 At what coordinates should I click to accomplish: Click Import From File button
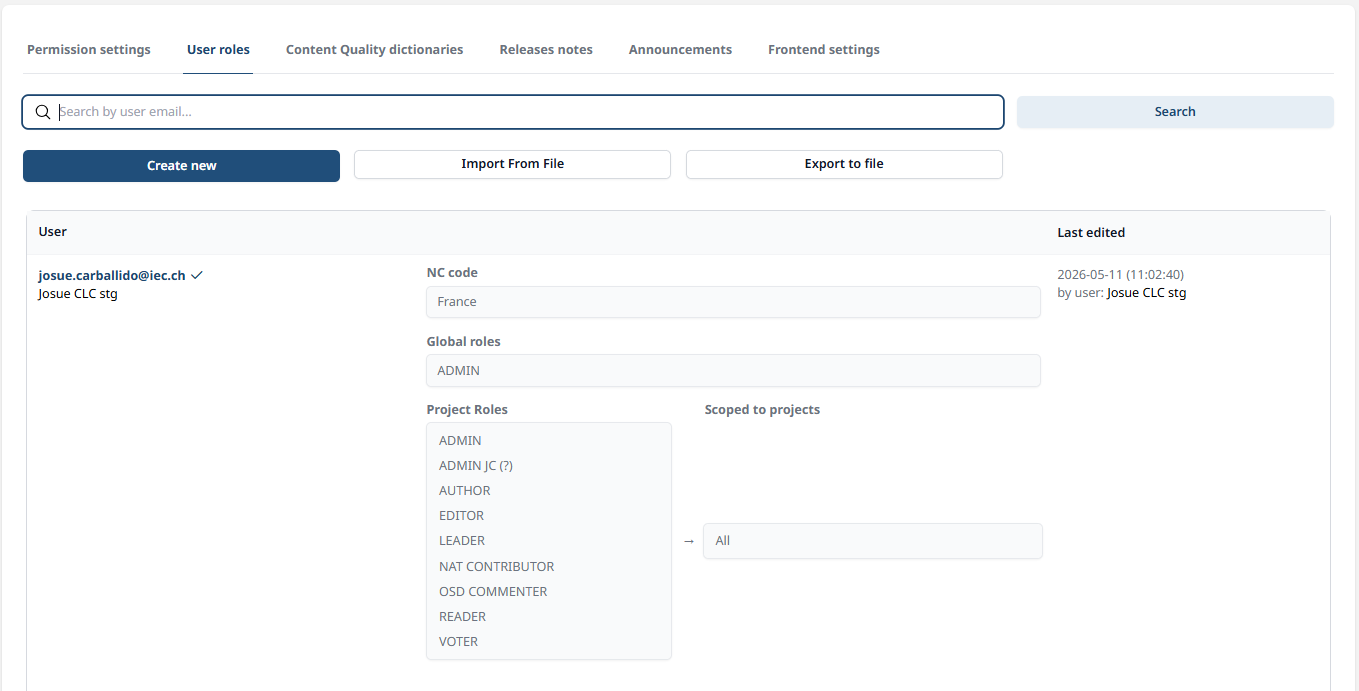(512, 164)
